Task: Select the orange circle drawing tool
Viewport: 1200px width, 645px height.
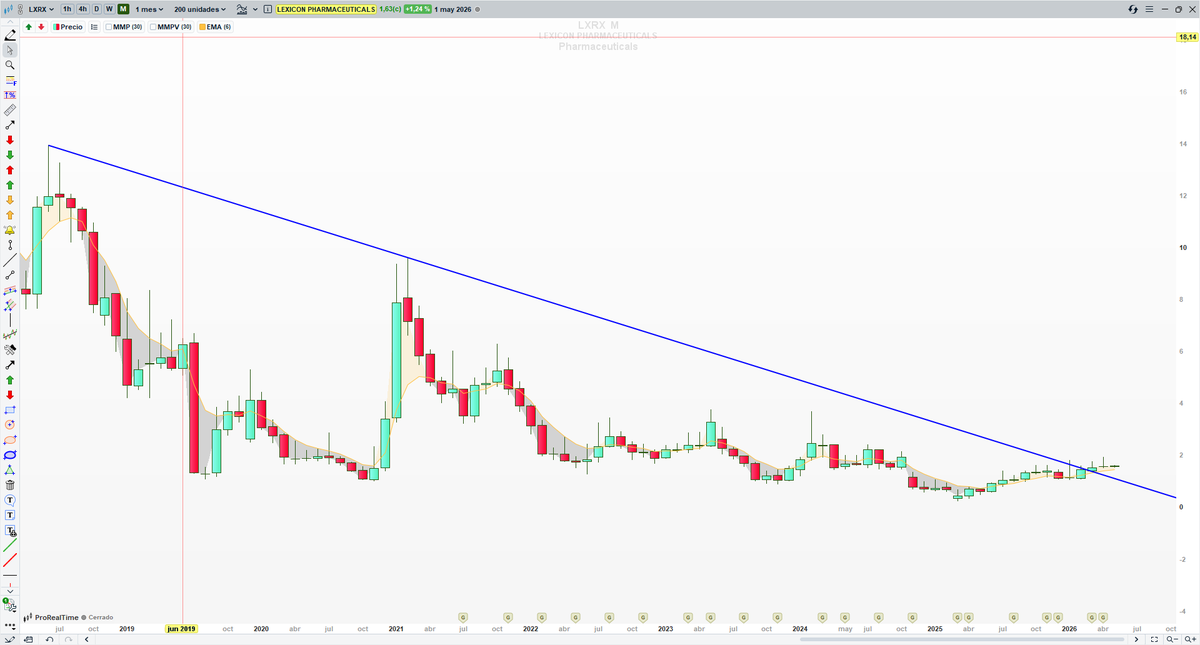Action: (x=10, y=425)
